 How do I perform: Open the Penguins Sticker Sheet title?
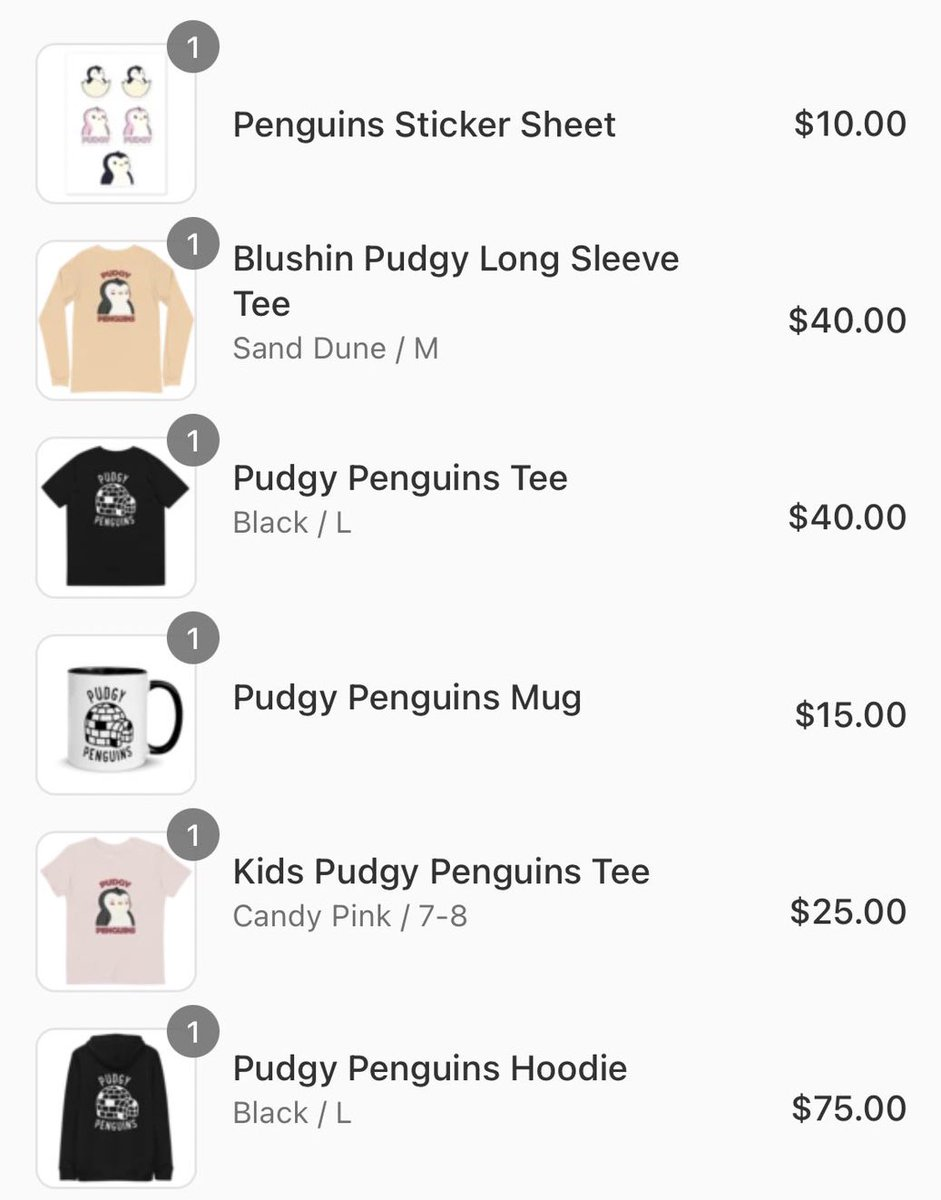point(424,125)
